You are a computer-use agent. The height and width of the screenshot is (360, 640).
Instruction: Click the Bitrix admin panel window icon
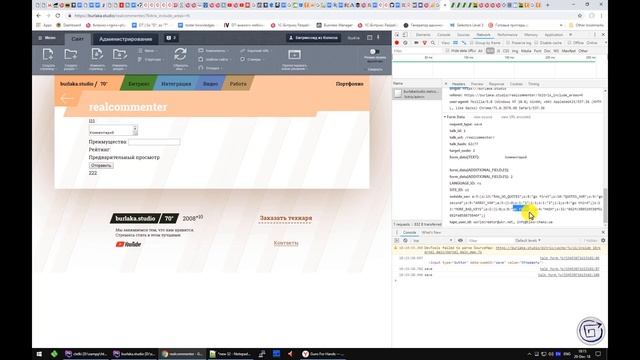(294, 54)
